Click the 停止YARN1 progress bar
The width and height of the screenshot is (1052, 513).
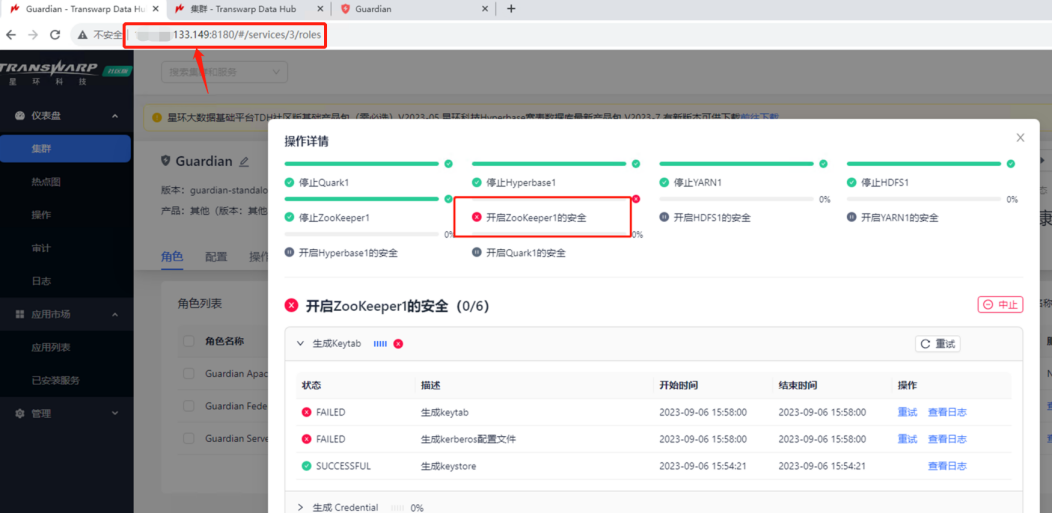(737, 164)
